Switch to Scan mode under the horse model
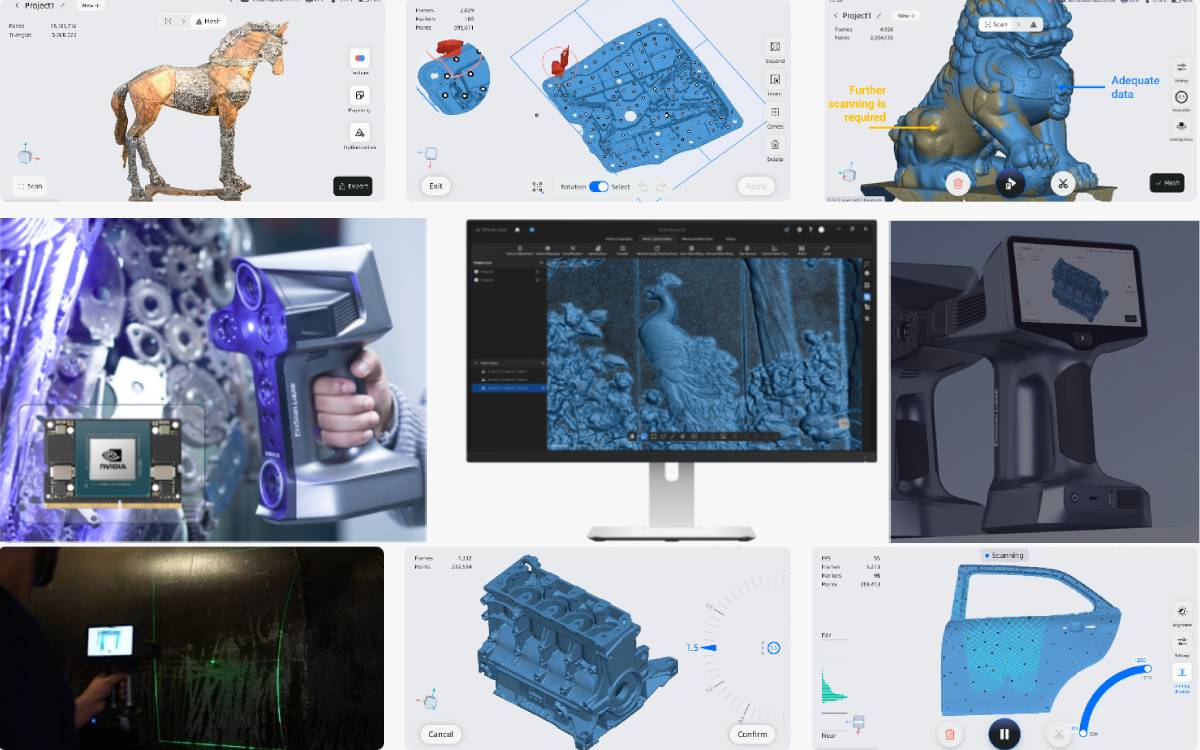1200x750 pixels. click(x=29, y=186)
